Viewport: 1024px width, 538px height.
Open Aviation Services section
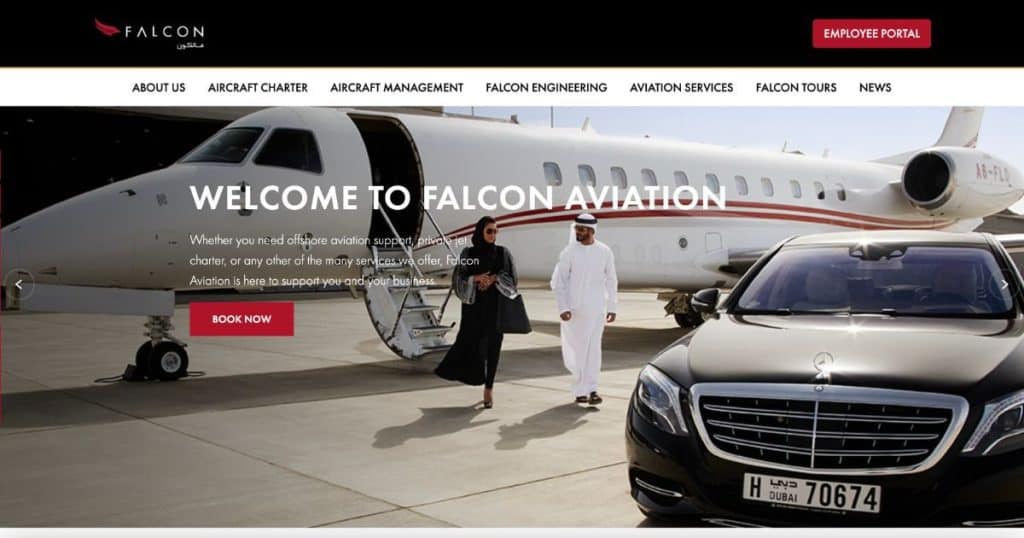[681, 87]
